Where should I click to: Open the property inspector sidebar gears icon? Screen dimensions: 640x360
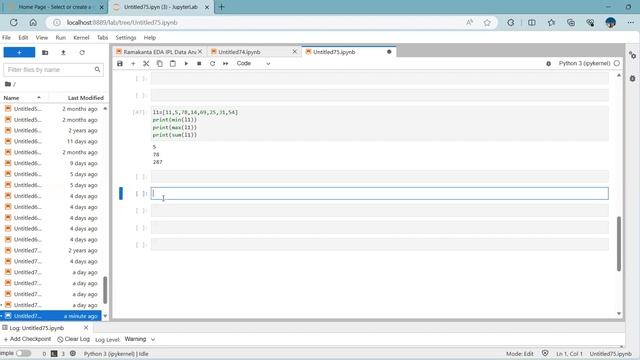click(632, 55)
